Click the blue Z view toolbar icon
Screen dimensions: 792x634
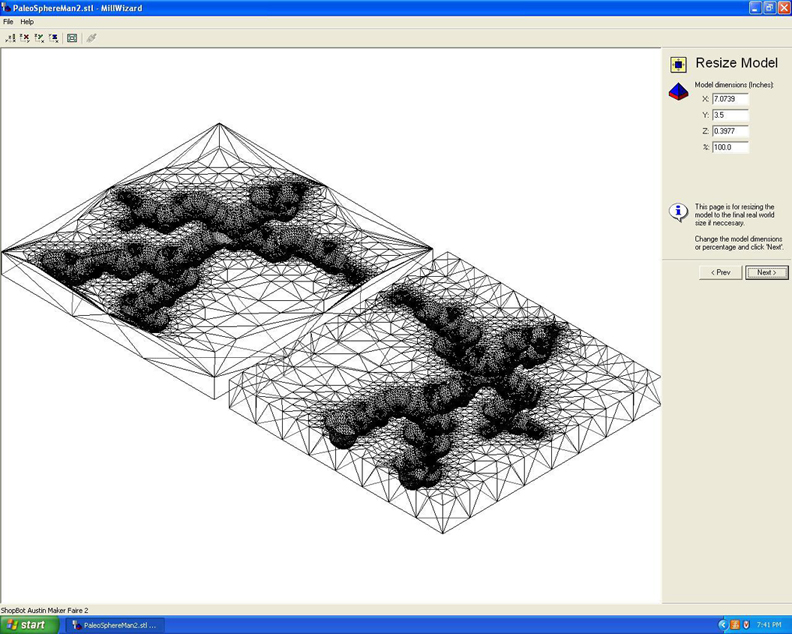pyautogui.click(x=53, y=38)
